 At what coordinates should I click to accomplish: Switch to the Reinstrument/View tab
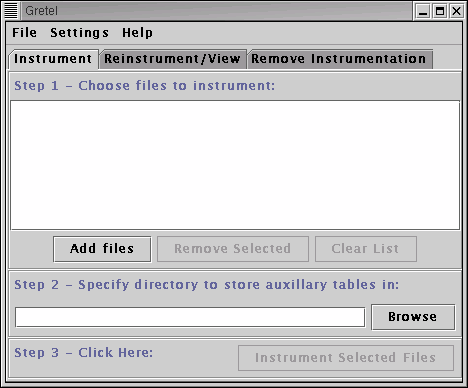coord(172,59)
